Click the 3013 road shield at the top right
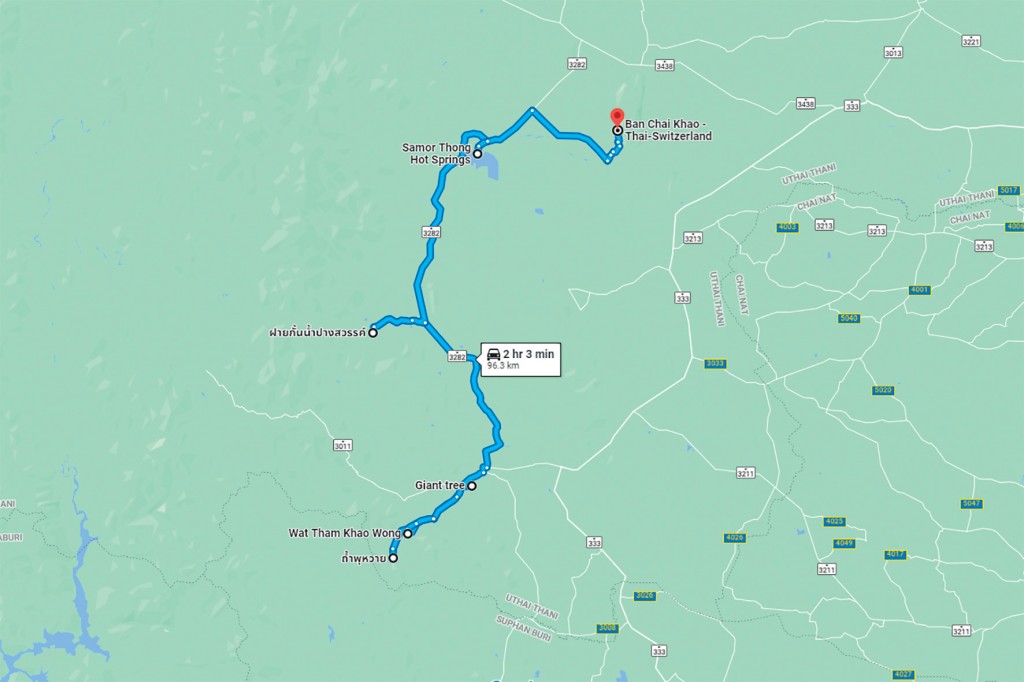The width and height of the screenshot is (1024, 682). click(x=893, y=53)
